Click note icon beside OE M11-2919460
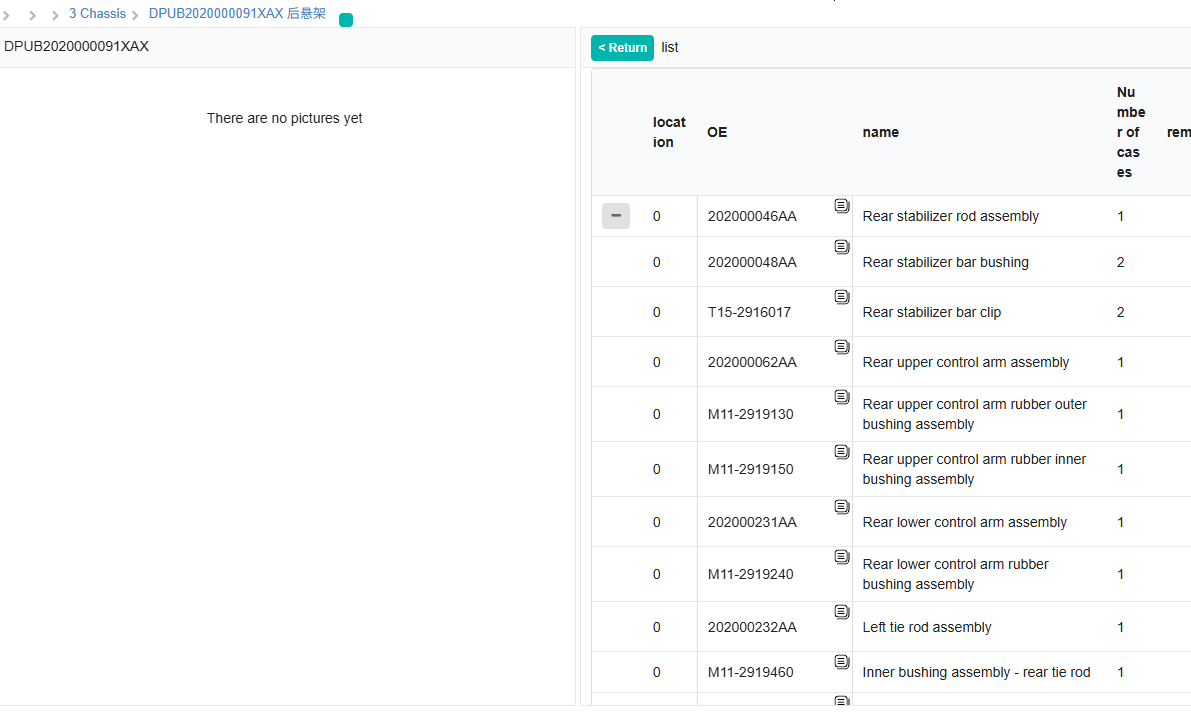The height and width of the screenshot is (719, 1191). click(x=842, y=662)
